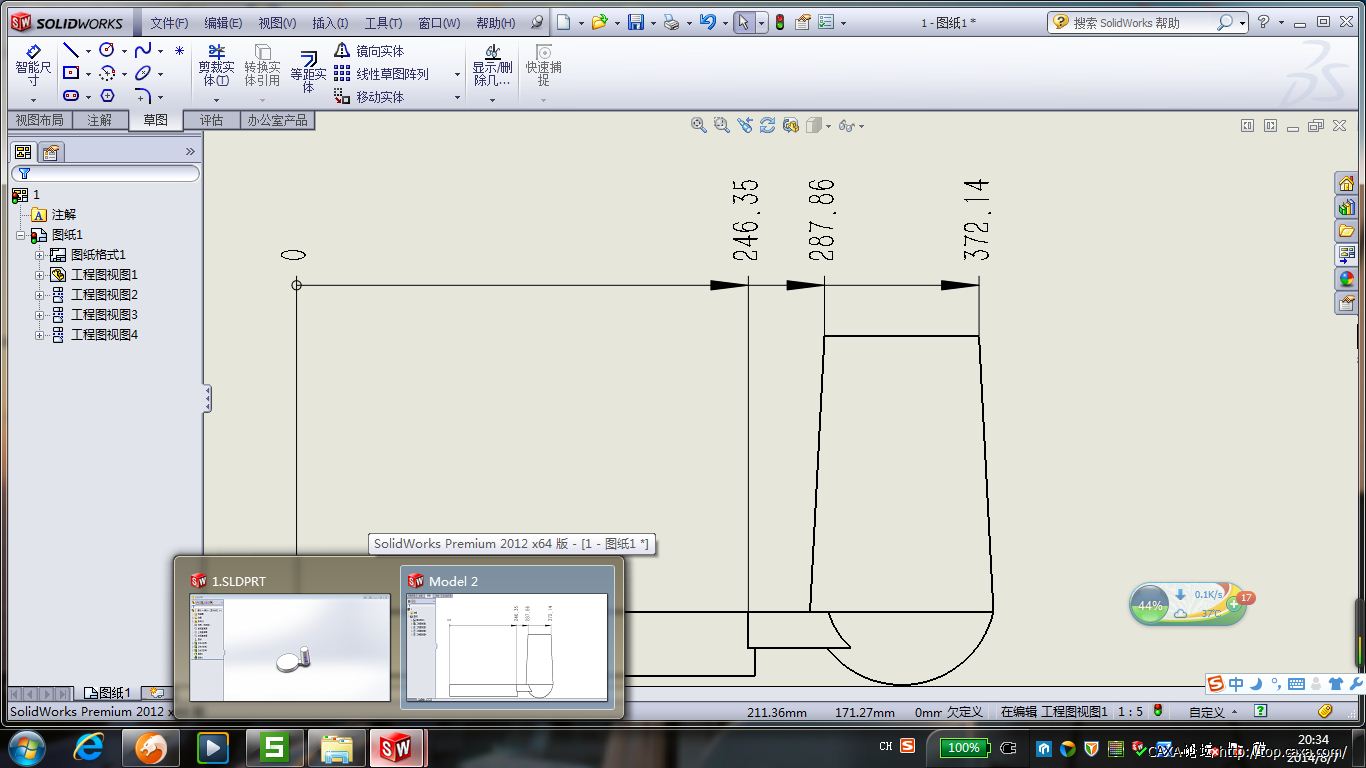Image resolution: width=1366 pixels, height=768 pixels.
Task: Pick the Circle sketch tool
Action: point(107,50)
